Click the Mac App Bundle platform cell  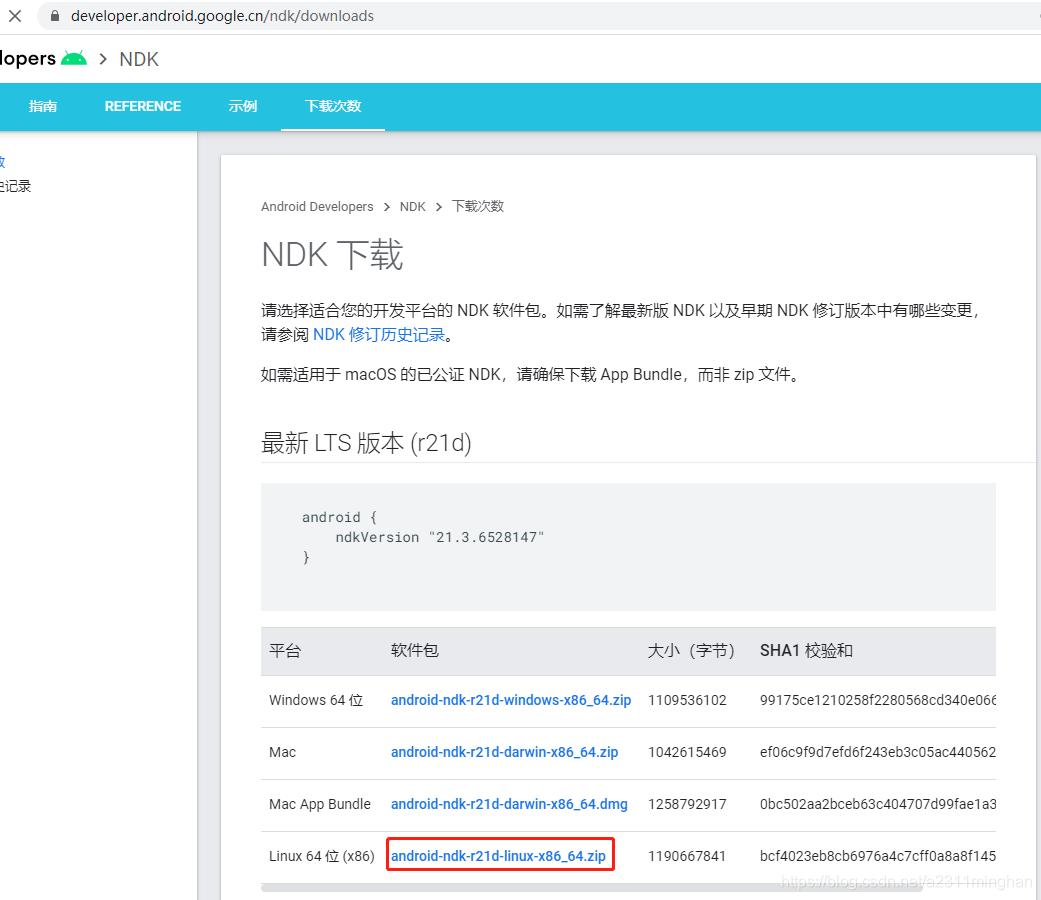click(x=320, y=804)
